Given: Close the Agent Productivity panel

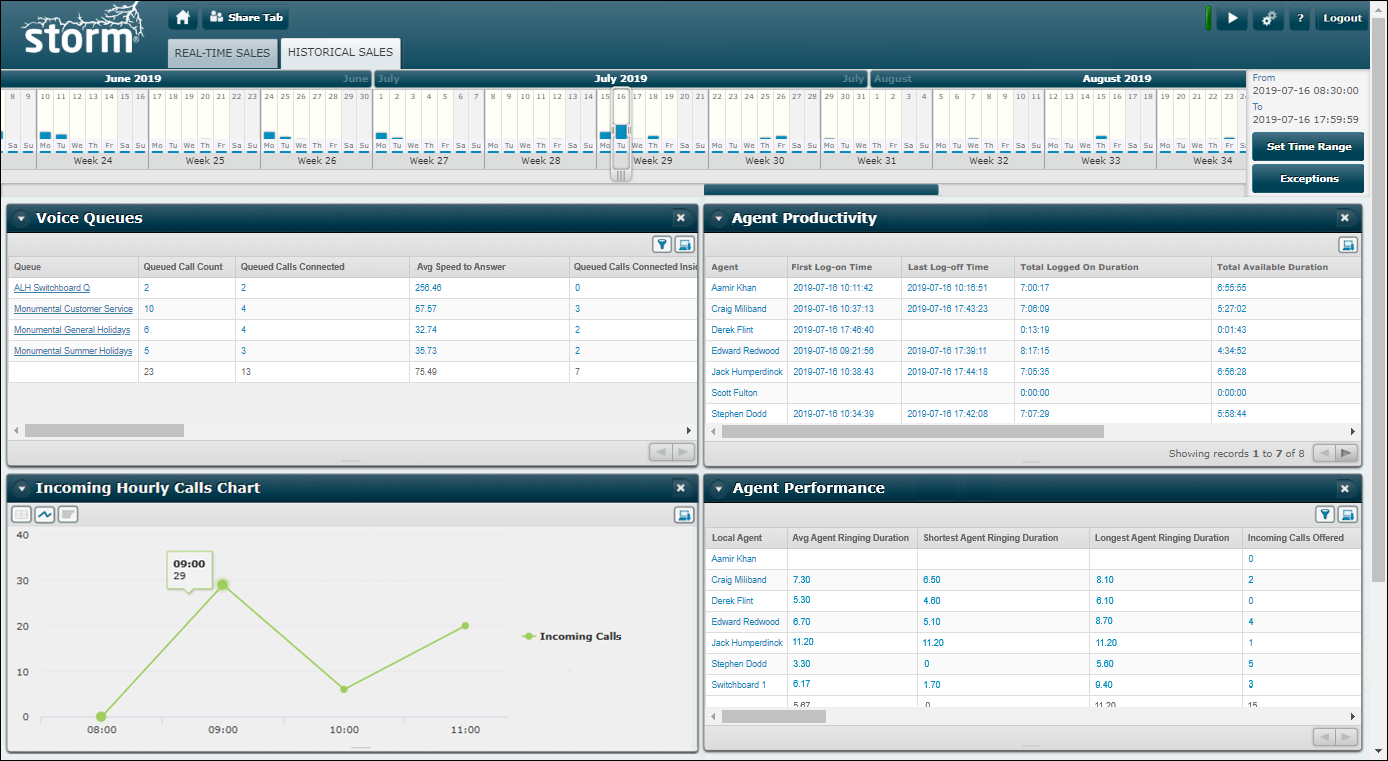Looking at the screenshot, I should pyautogui.click(x=1345, y=218).
